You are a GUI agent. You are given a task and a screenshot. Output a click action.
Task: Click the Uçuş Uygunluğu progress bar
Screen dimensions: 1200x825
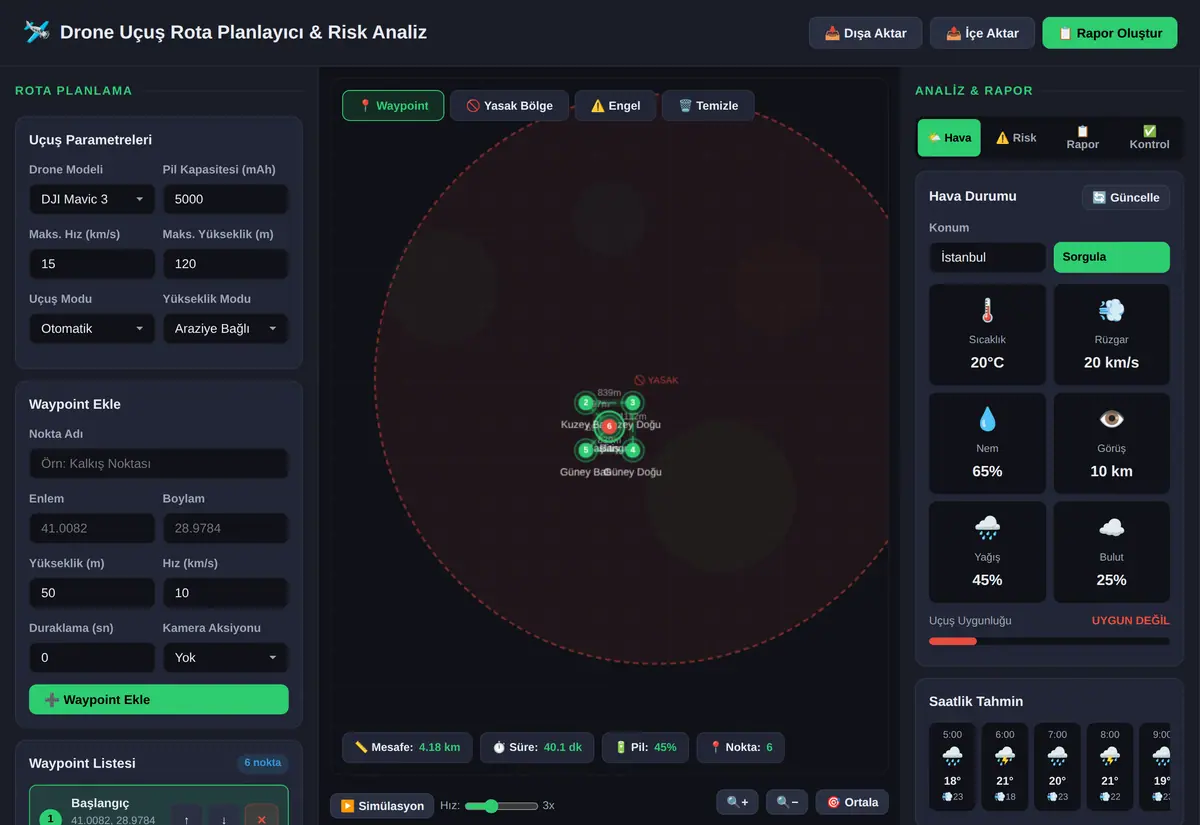pos(1049,641)
